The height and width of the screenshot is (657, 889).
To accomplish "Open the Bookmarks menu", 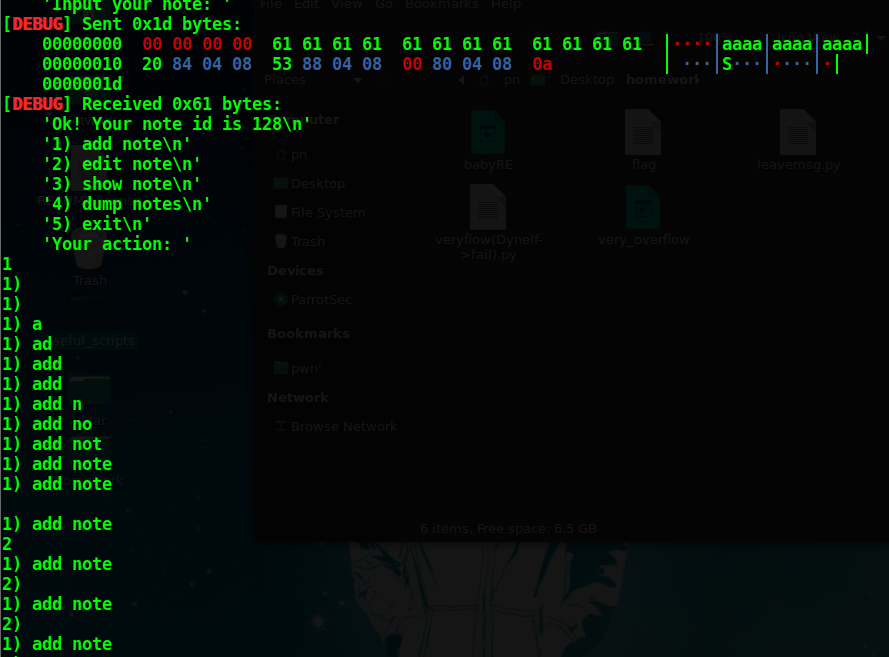I will pyautogui.click(x=441, y=5).
